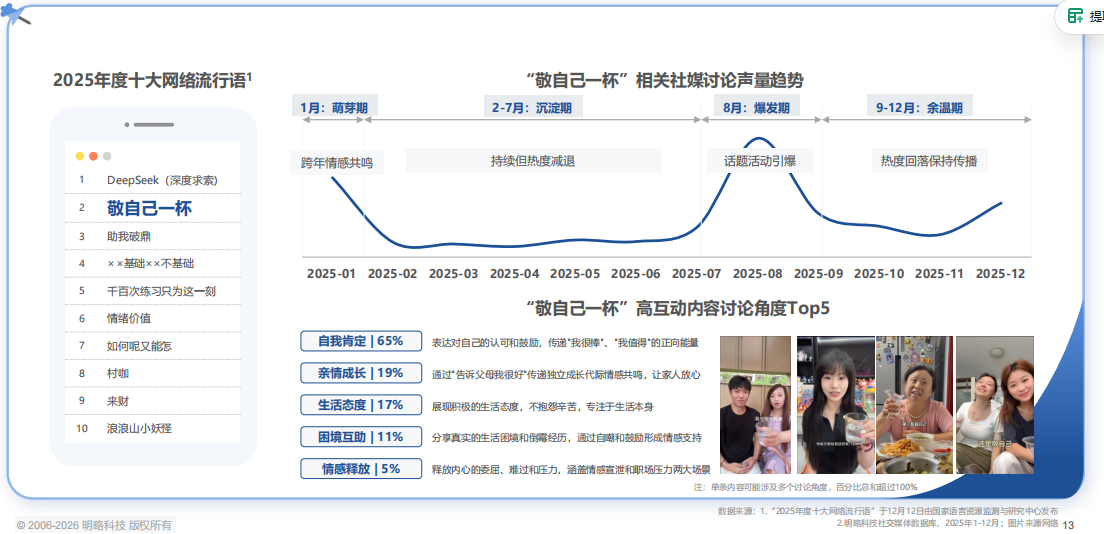The image size is (1104, 534).
Task: Select the highlighted 敬自己一杯 list entry
Action: [153, 208]
